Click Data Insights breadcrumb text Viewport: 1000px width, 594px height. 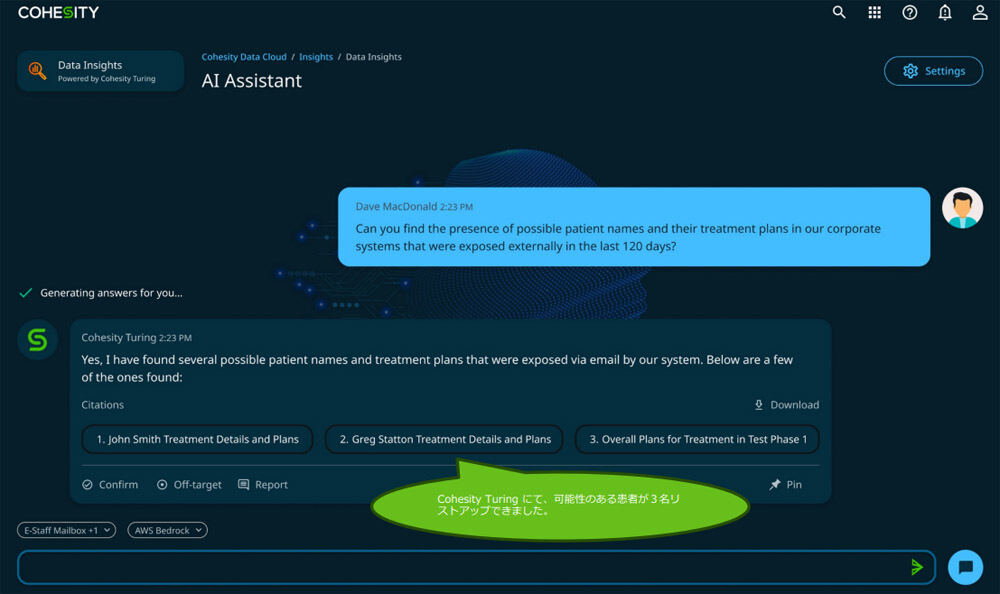click(x=374, y=57)
